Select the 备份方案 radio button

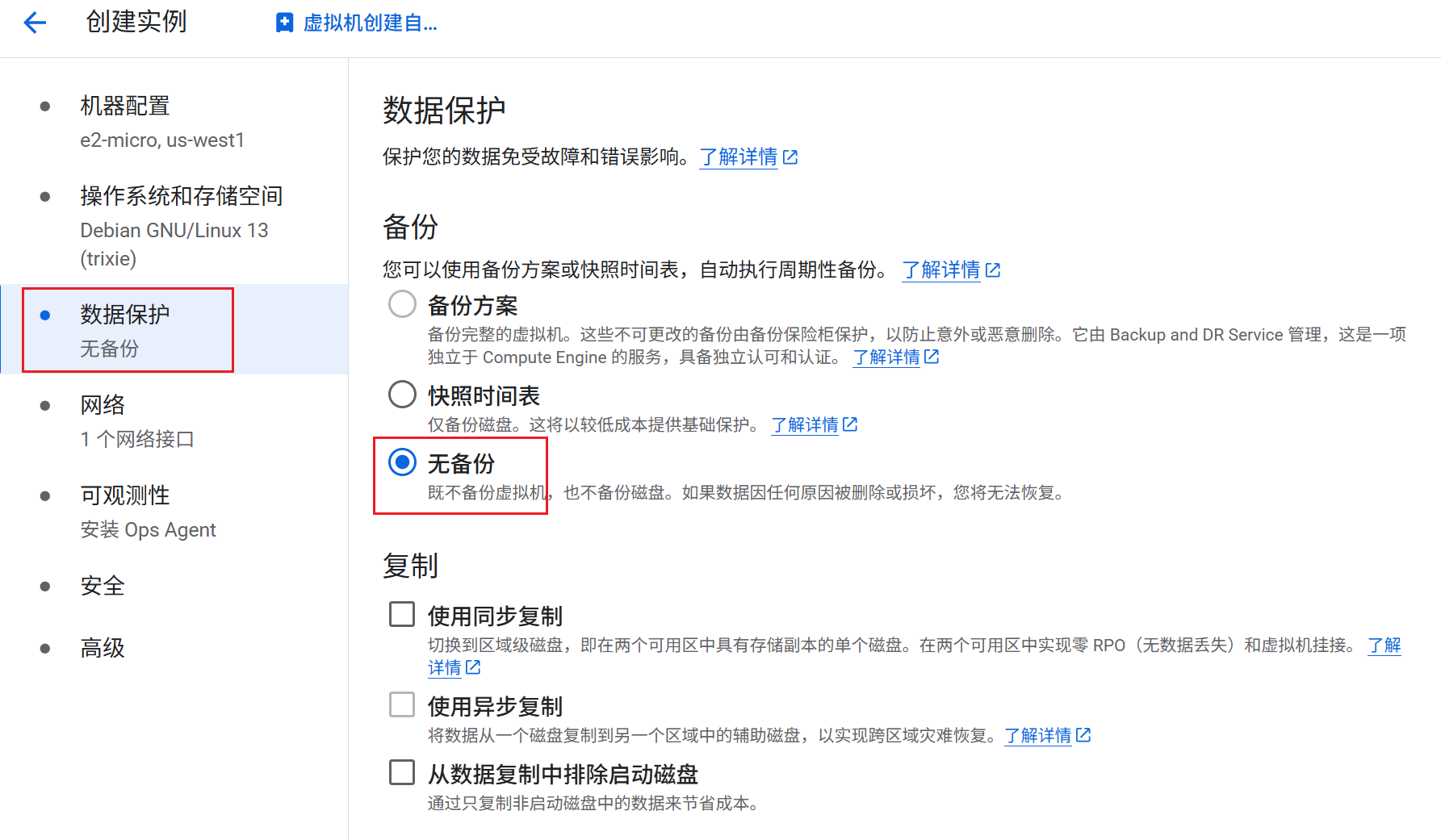(402, 304)
